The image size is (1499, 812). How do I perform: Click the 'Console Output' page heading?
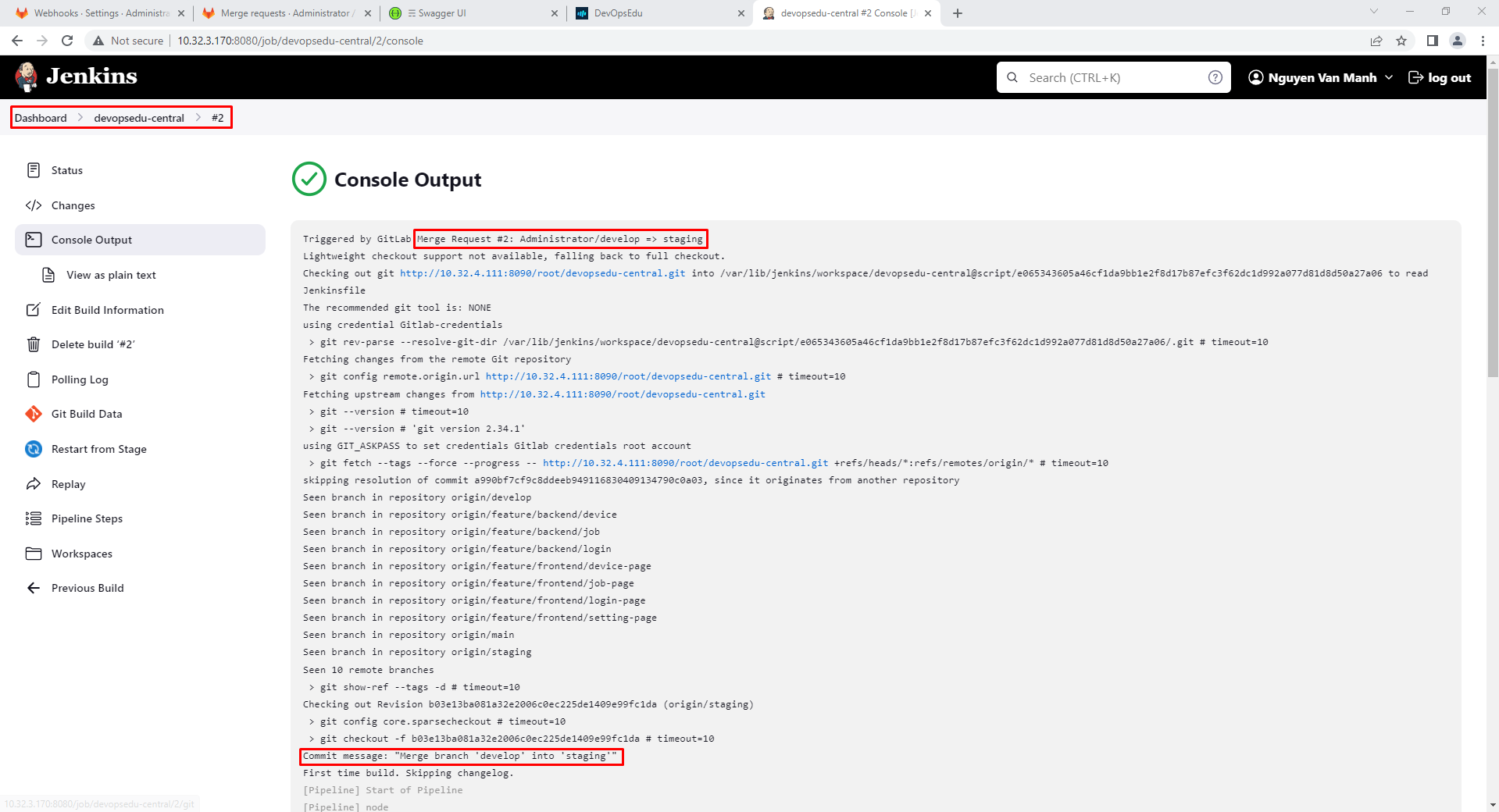(408, 180)
